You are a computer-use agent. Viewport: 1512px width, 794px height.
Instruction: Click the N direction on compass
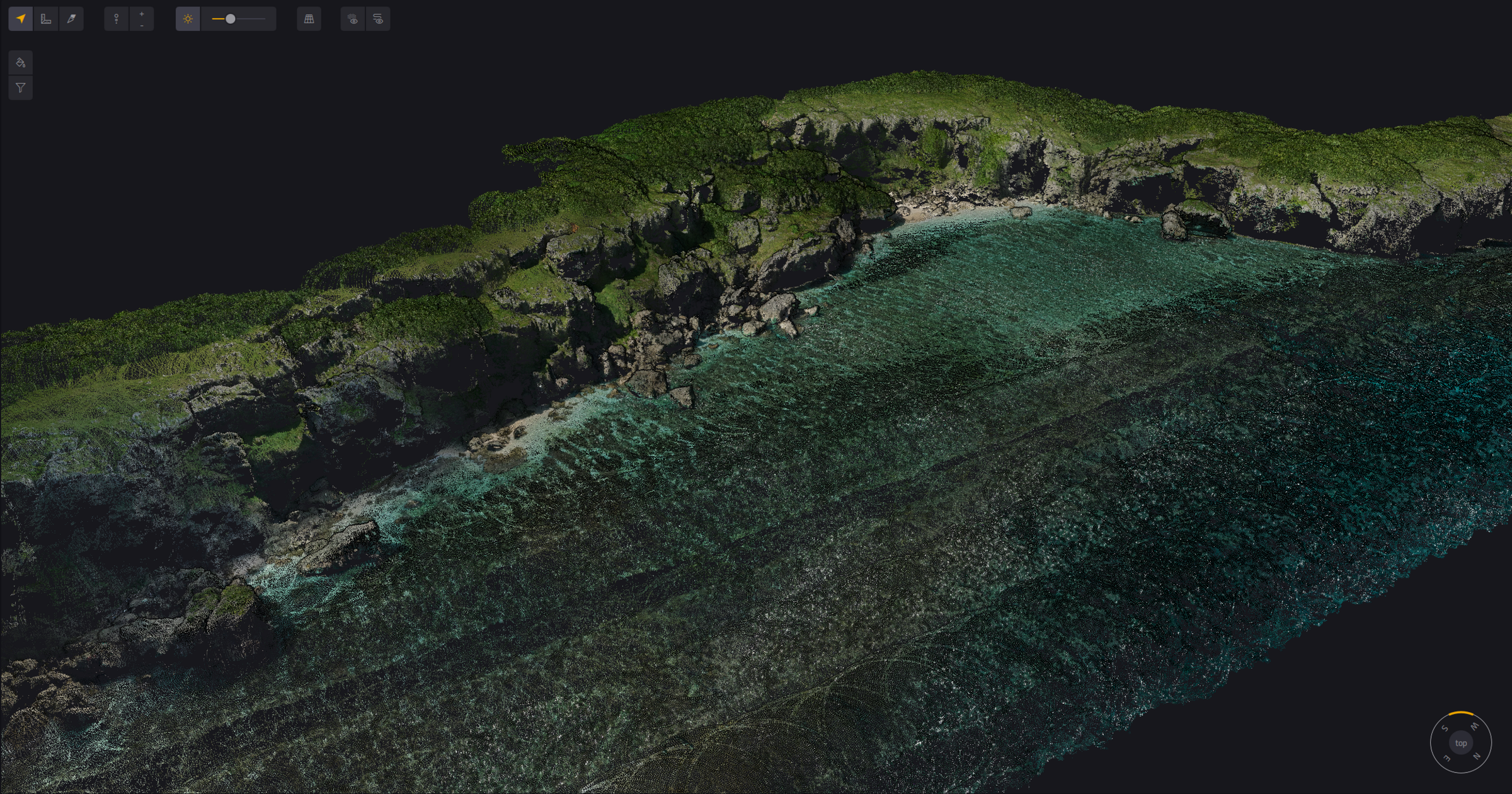pos(1476,756)
